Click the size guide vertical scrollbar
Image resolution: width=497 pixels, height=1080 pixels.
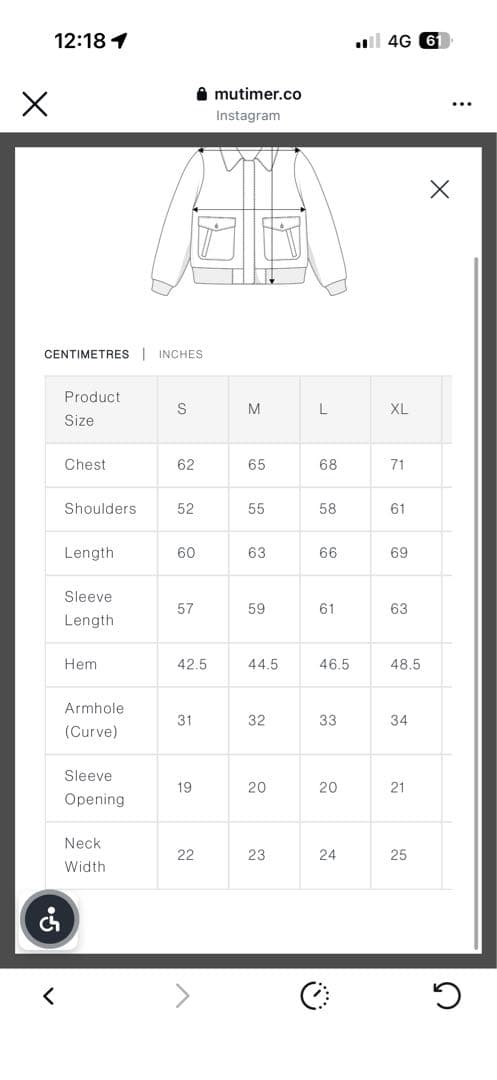pyautogui.click(x=476, y=603)
